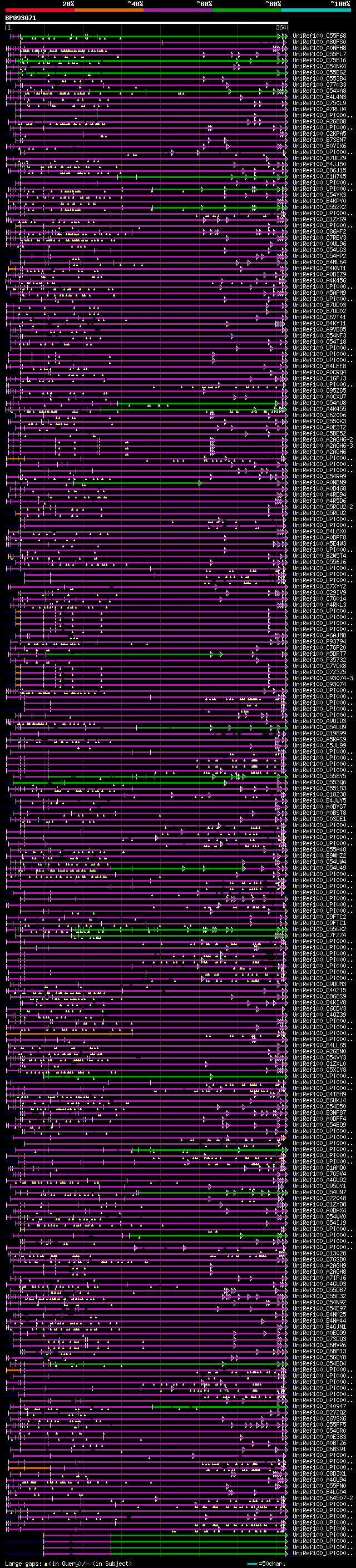Click the Large gaps legend text
Screen dimensions: 356x1568
tap(68, 1564)
